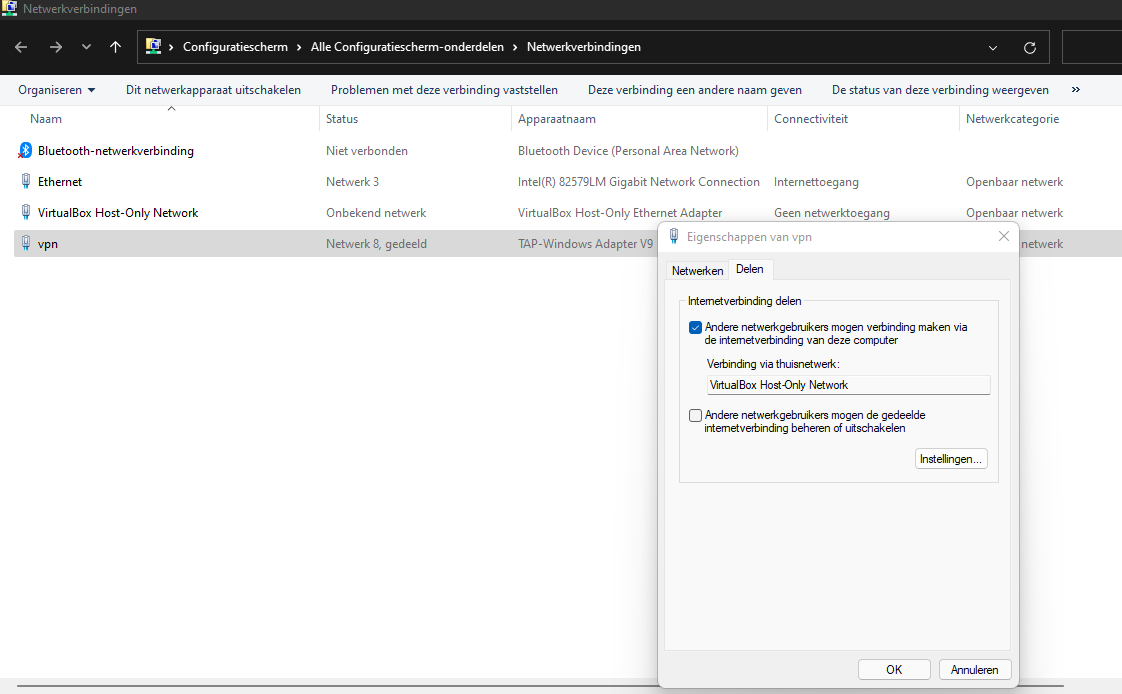Click the Back navigation arrow
1122x694 pixels.
[x=21, y=47]
